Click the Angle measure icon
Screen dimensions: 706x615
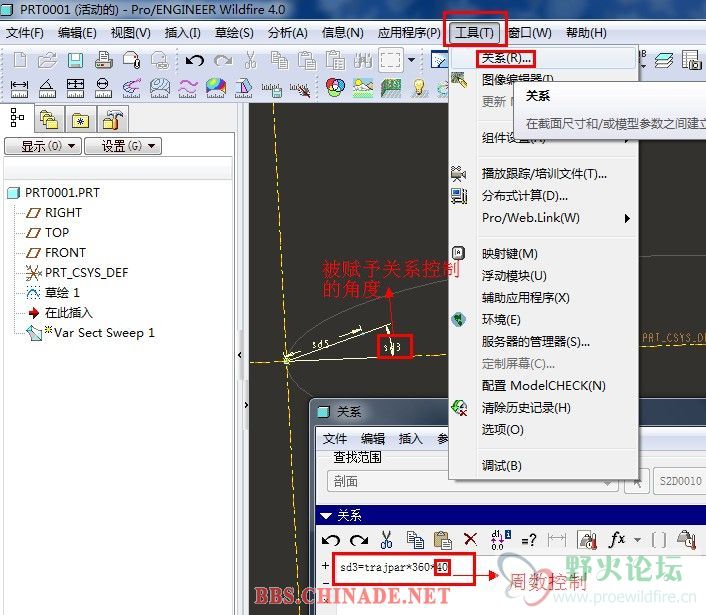coord(47,88)
